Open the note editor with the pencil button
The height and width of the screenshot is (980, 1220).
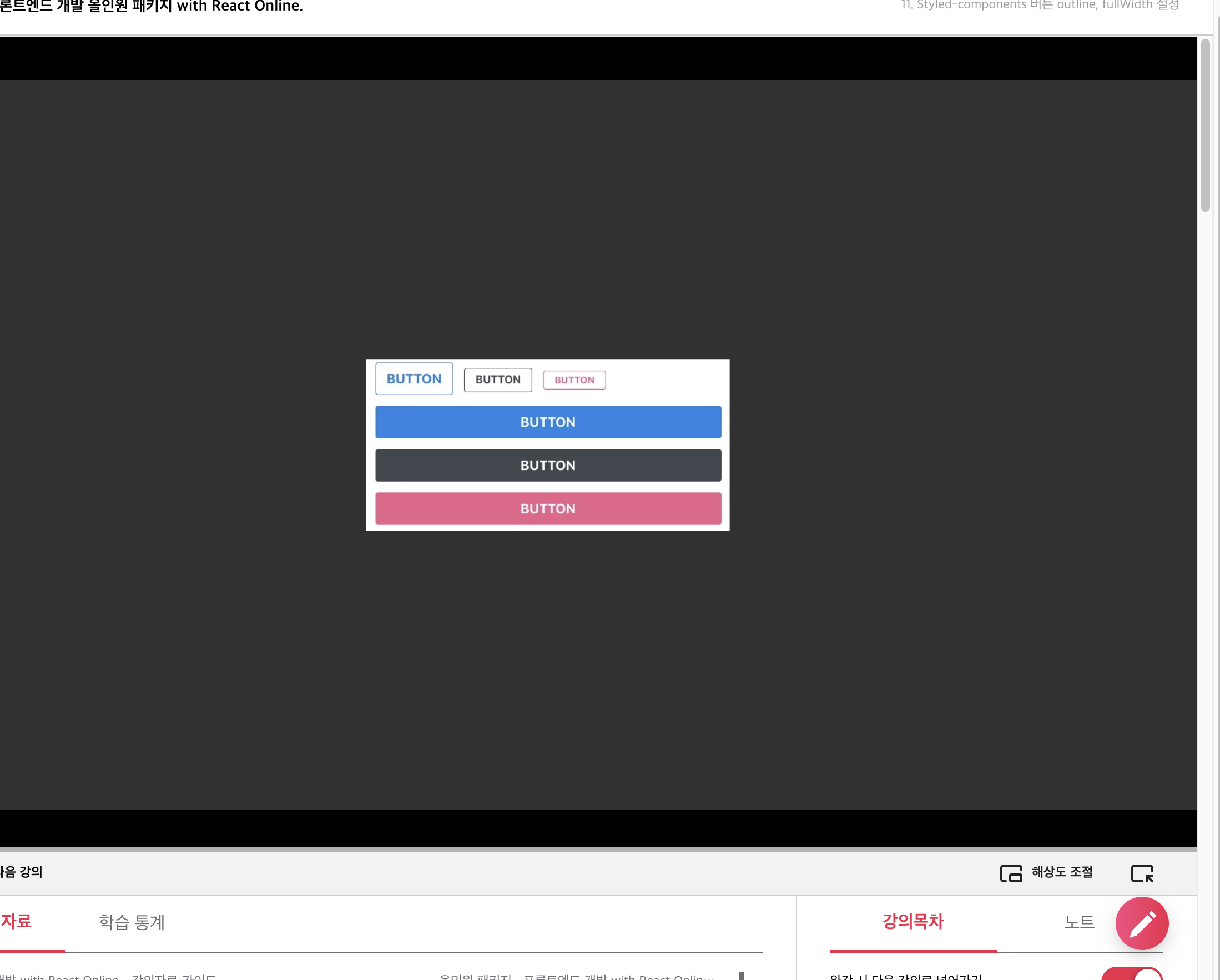(x=1141, y=923)
